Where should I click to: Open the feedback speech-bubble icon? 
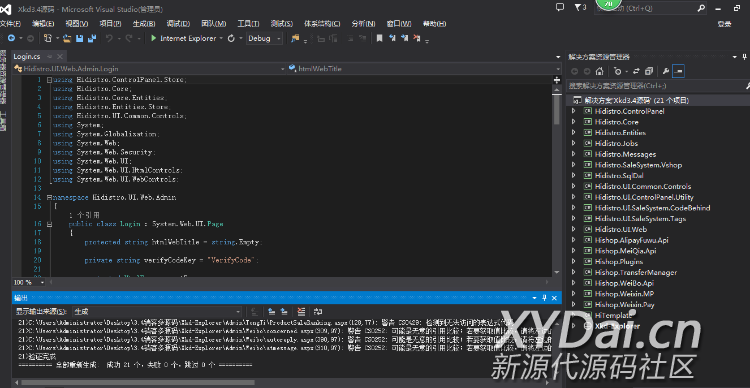tap(560, 7)
